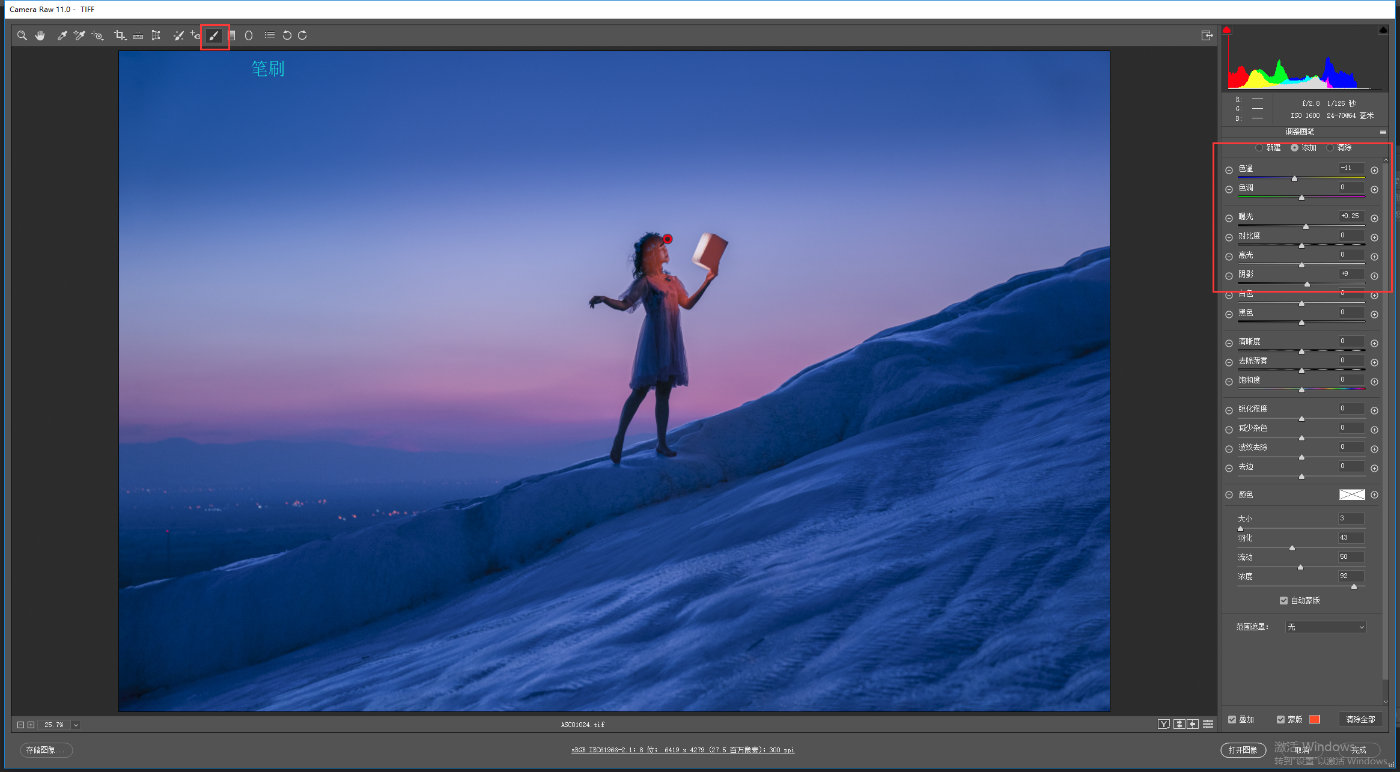Increase exposure (曝光) with plus icon
Screen dimensions: 1400x772
tap(1374, 218)
